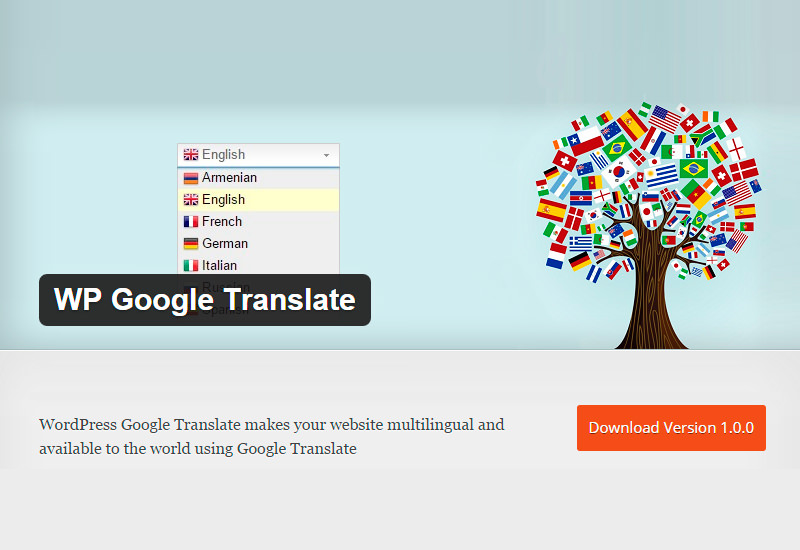
Task: Click UK flag in highlighted English row
Action: point(191,199)
